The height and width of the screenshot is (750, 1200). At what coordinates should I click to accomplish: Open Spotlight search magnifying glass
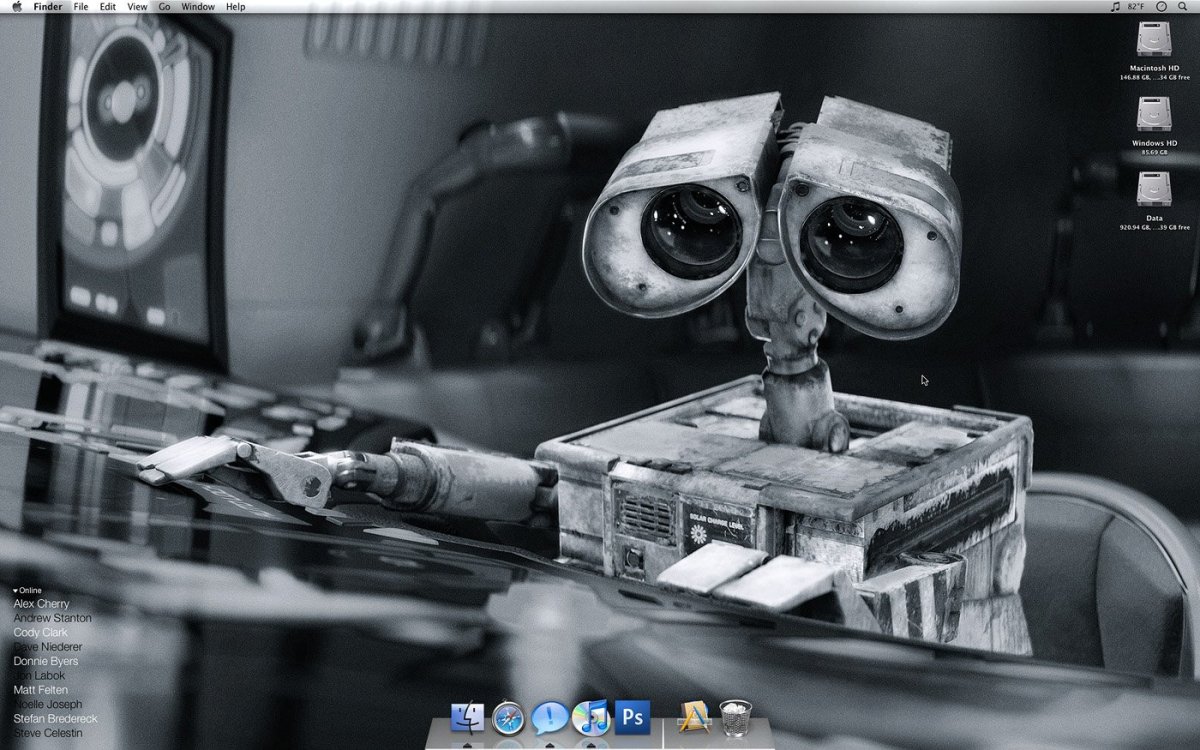pyautogui.click(x=1183, y=6)
